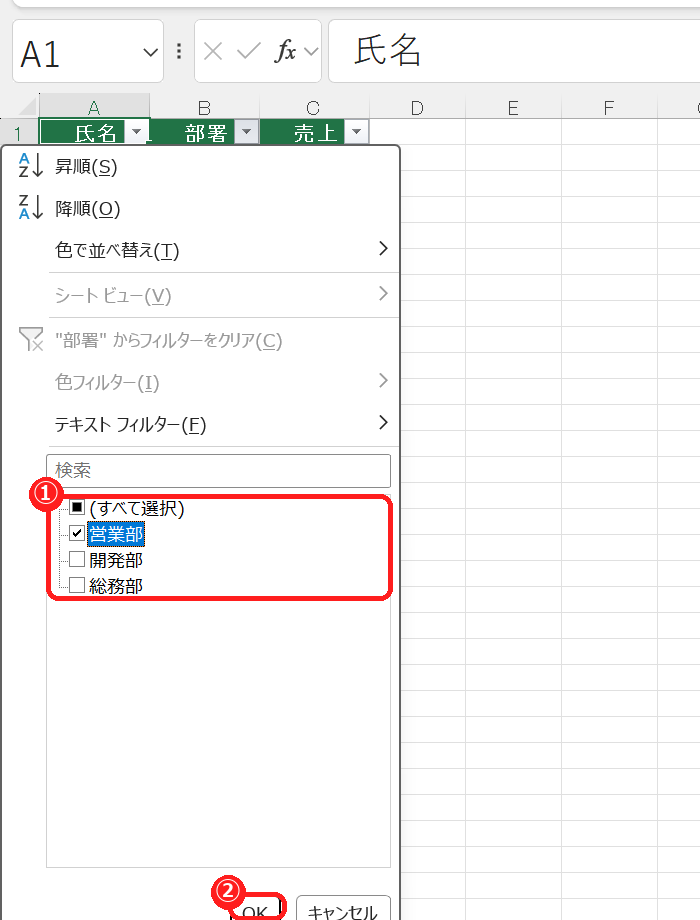Open filter dropdown for 部署 column
Screen dimensions: 700x920
[x=246, y=132]
